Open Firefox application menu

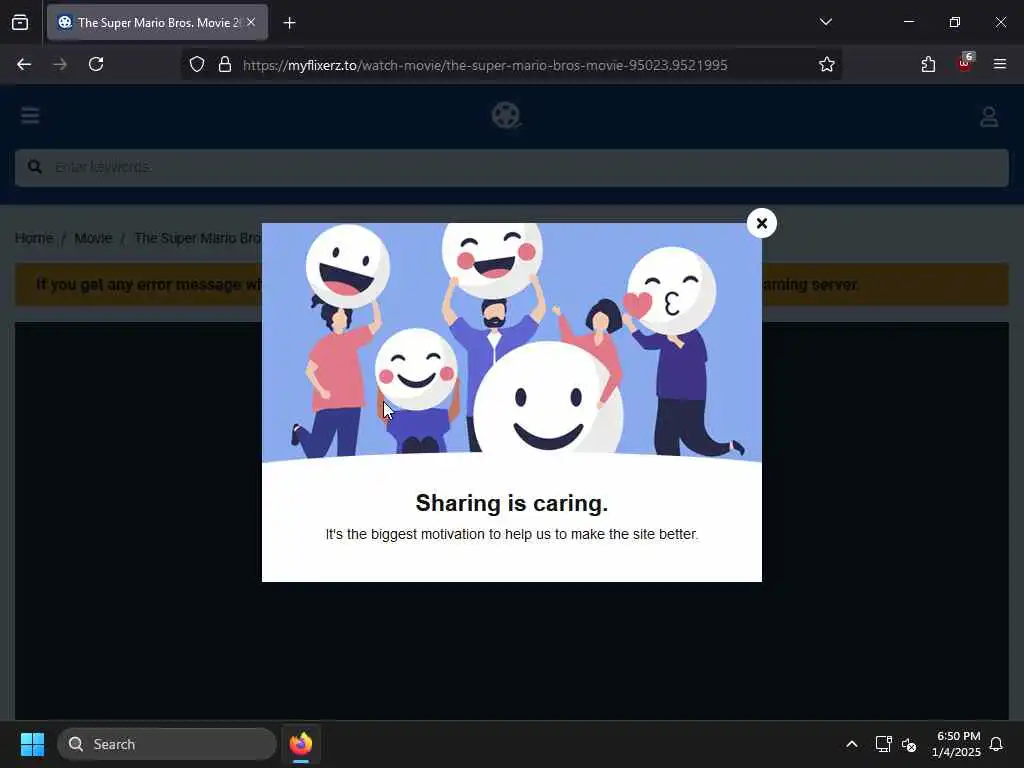click(x=999, y=64)
